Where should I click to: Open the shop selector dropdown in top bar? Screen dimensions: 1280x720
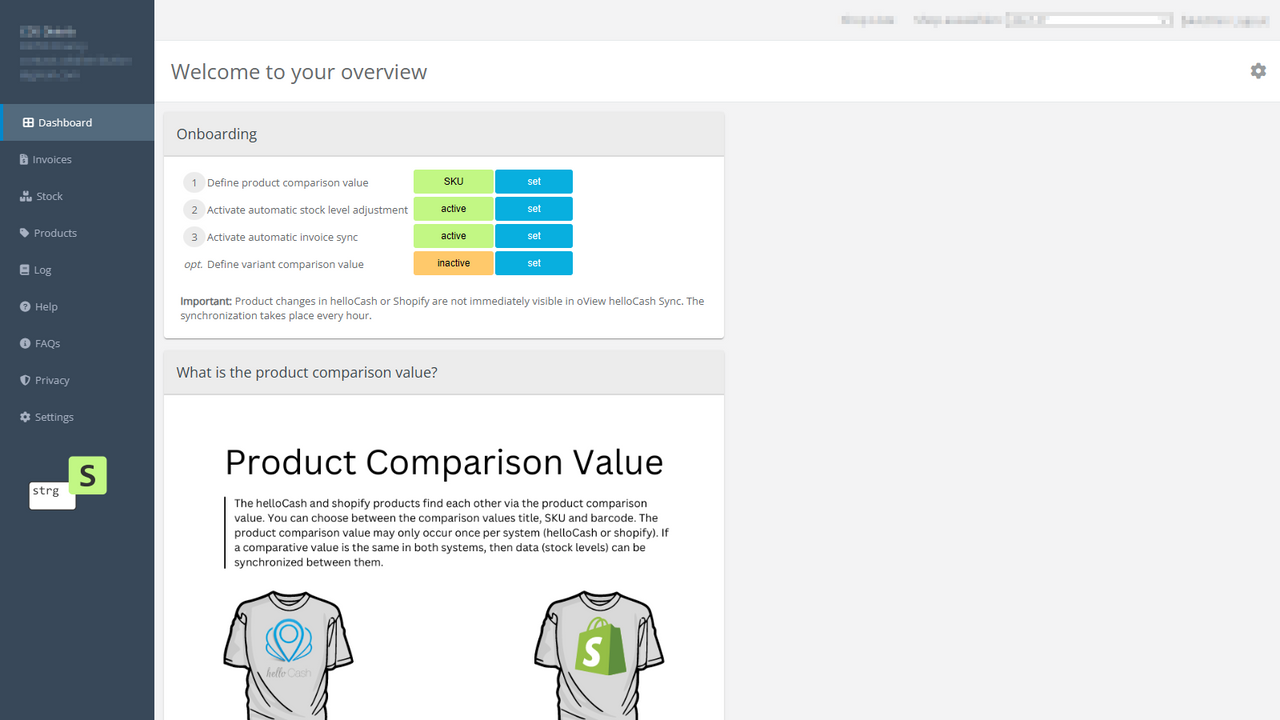1089,19
